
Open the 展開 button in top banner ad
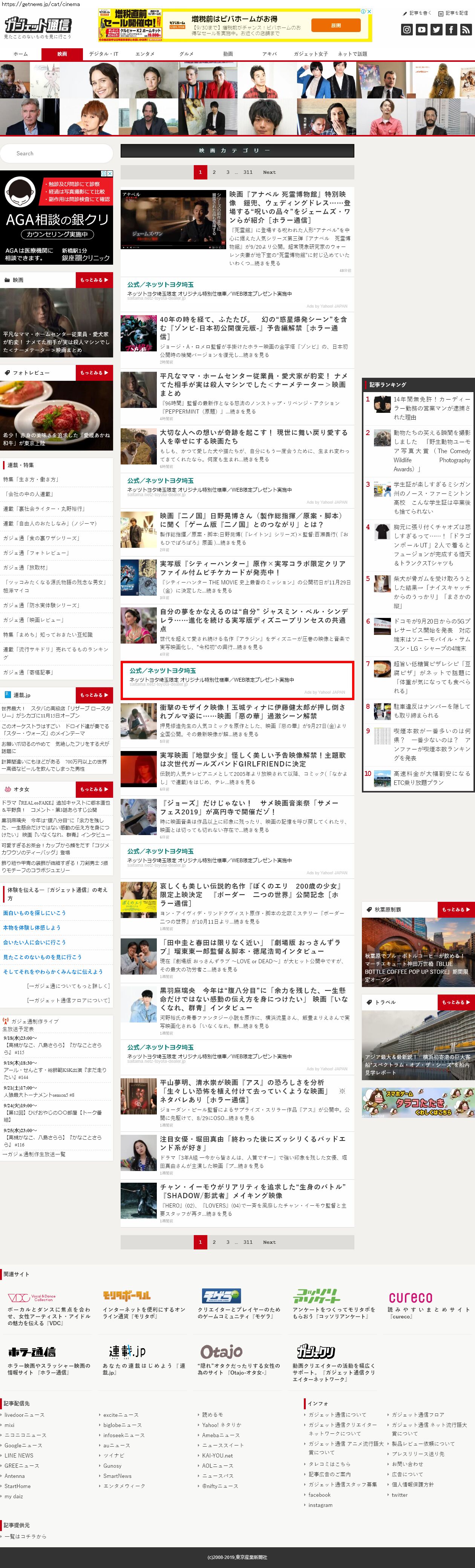pyautogui.click(x=336, y=26)
